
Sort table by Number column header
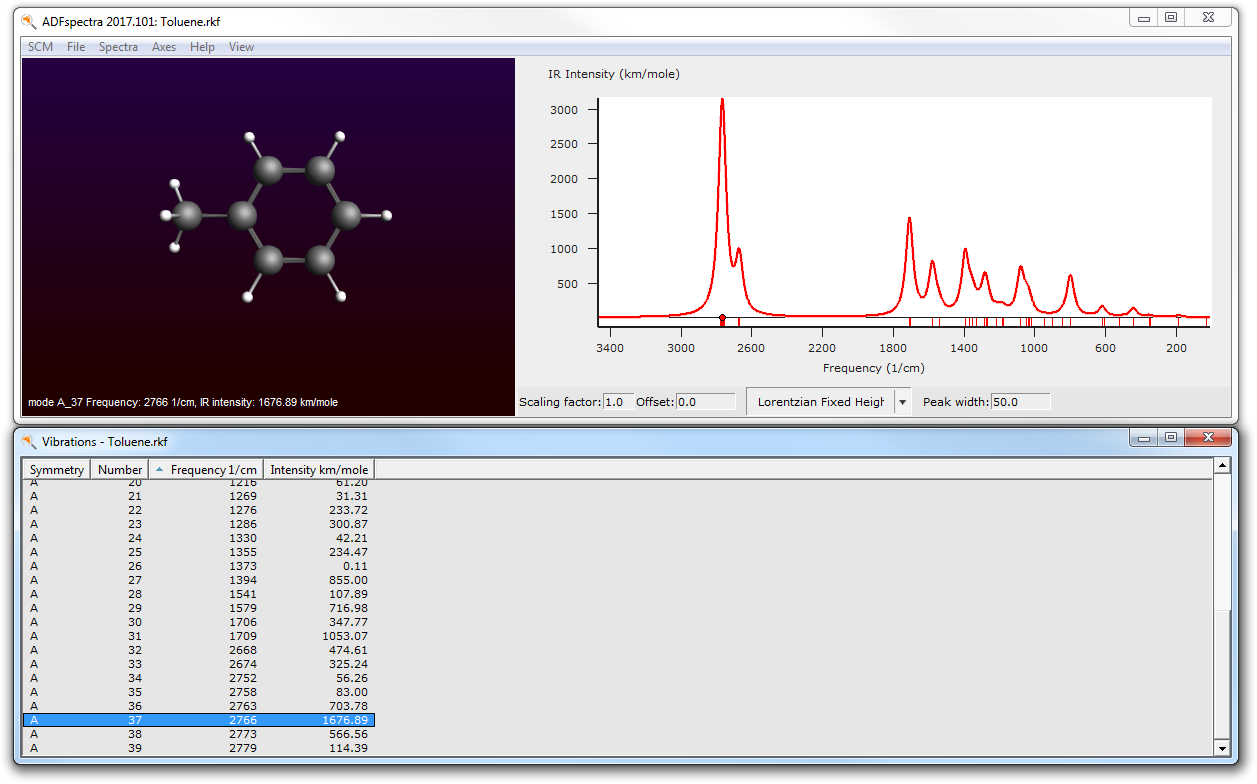120,469
